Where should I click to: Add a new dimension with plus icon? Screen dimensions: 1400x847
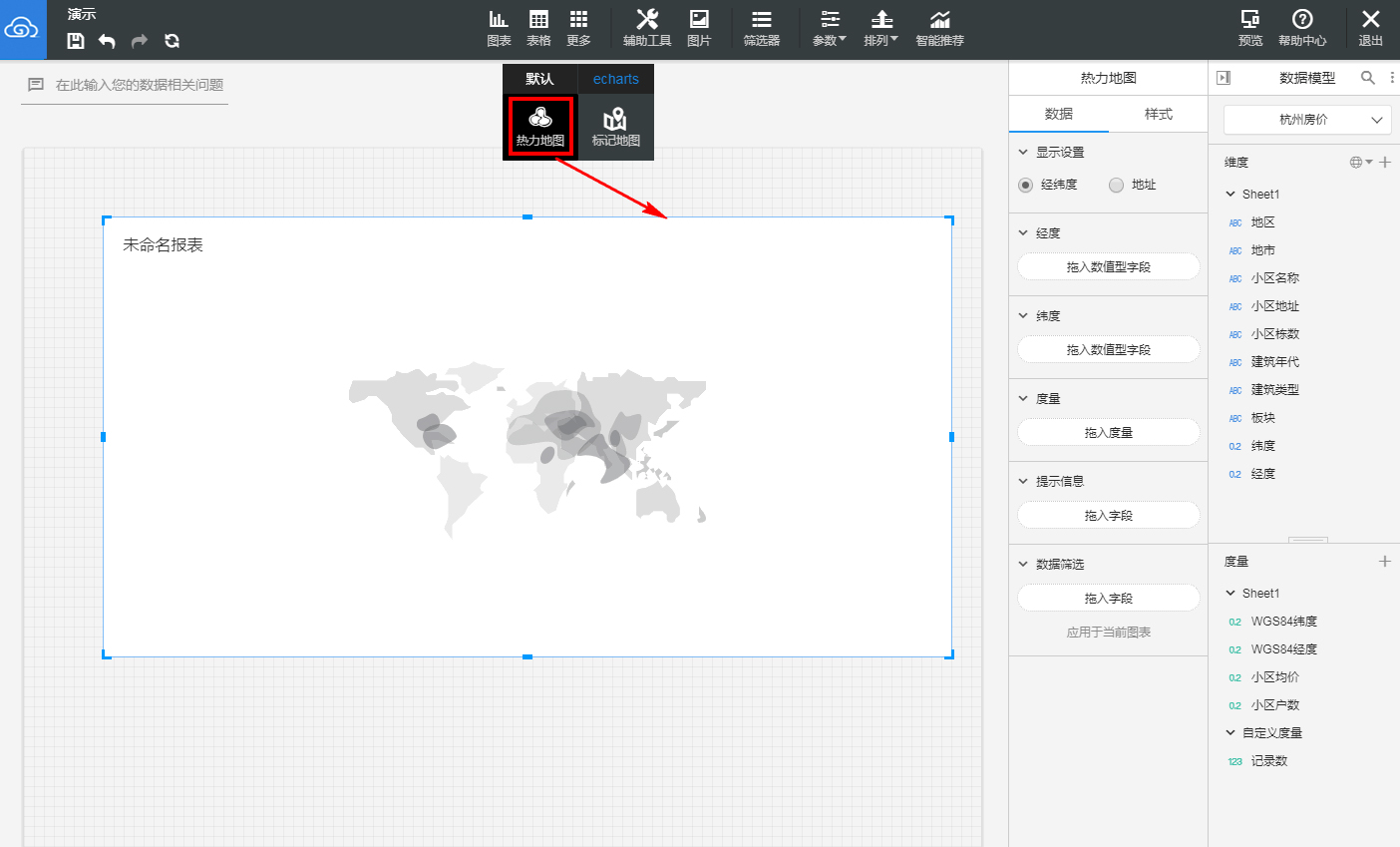1385,163
